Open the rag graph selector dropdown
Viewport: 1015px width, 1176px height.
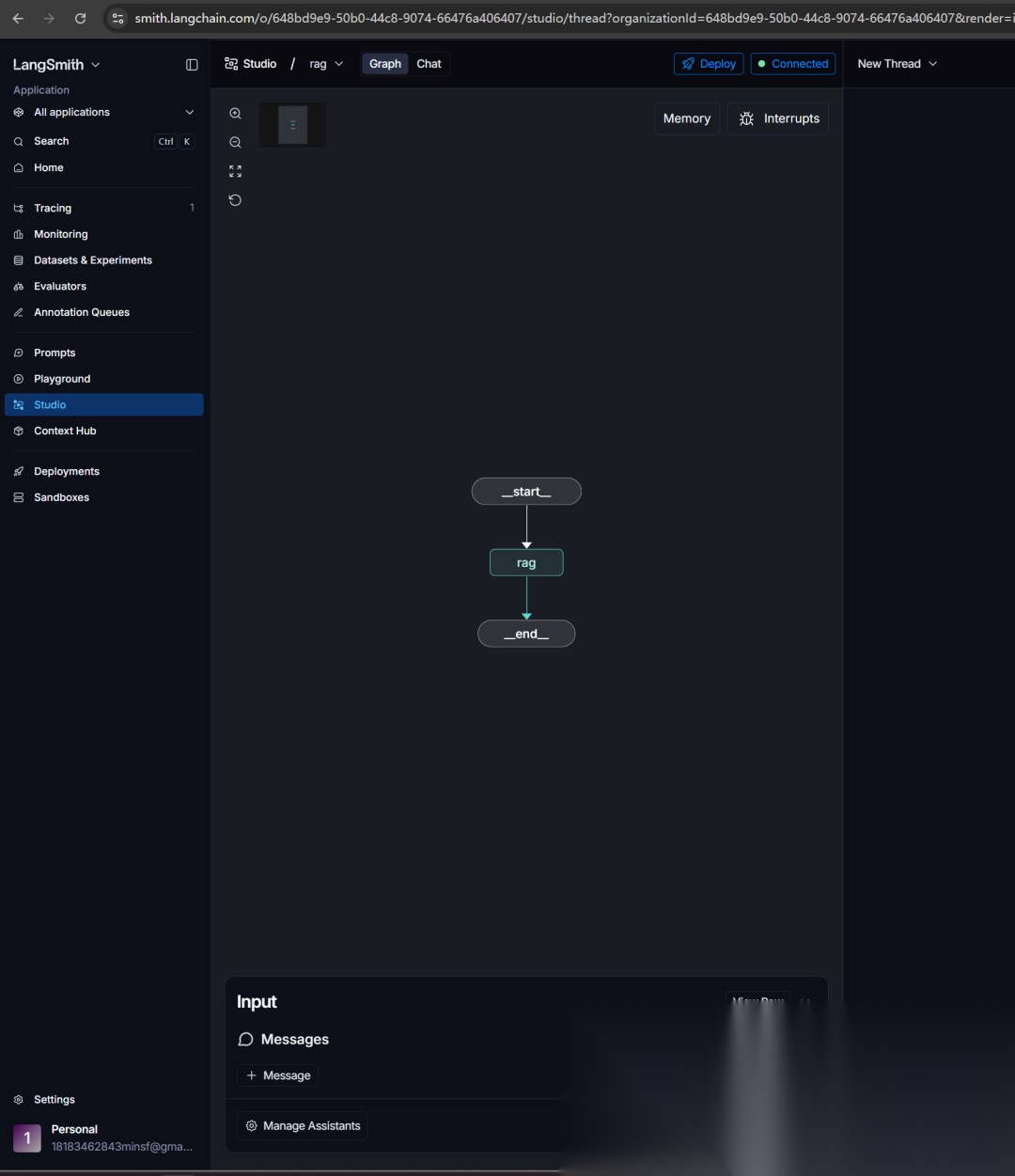[x=326, y=64]
